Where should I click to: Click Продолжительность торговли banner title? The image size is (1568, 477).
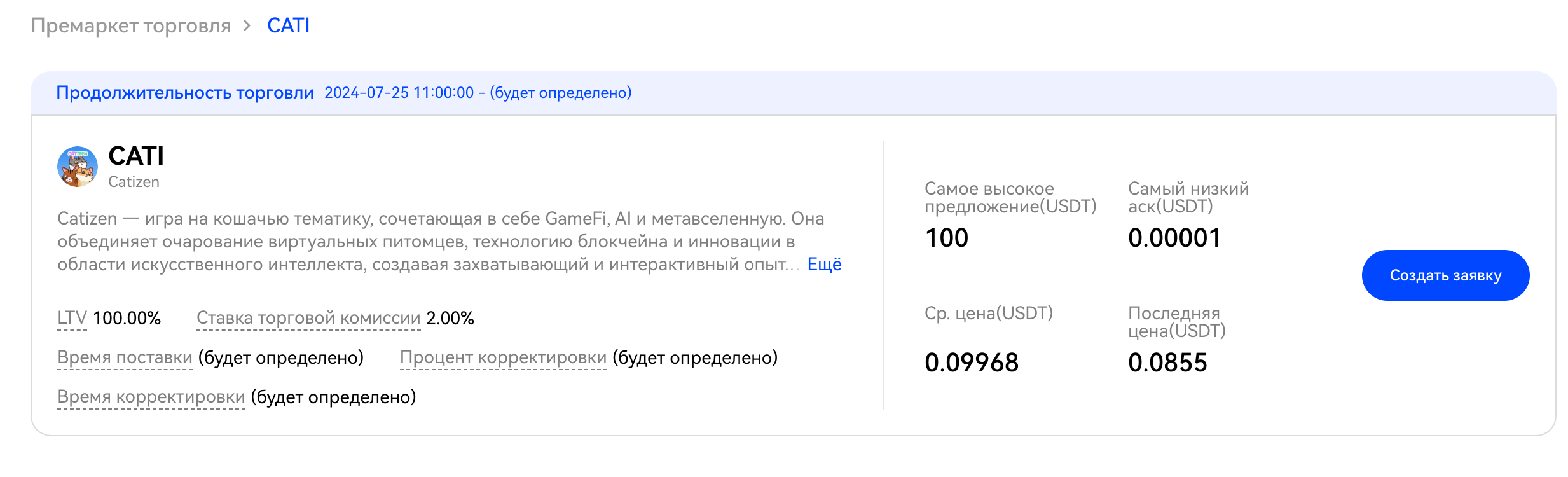pyautogui.click(x=185, y=93)
